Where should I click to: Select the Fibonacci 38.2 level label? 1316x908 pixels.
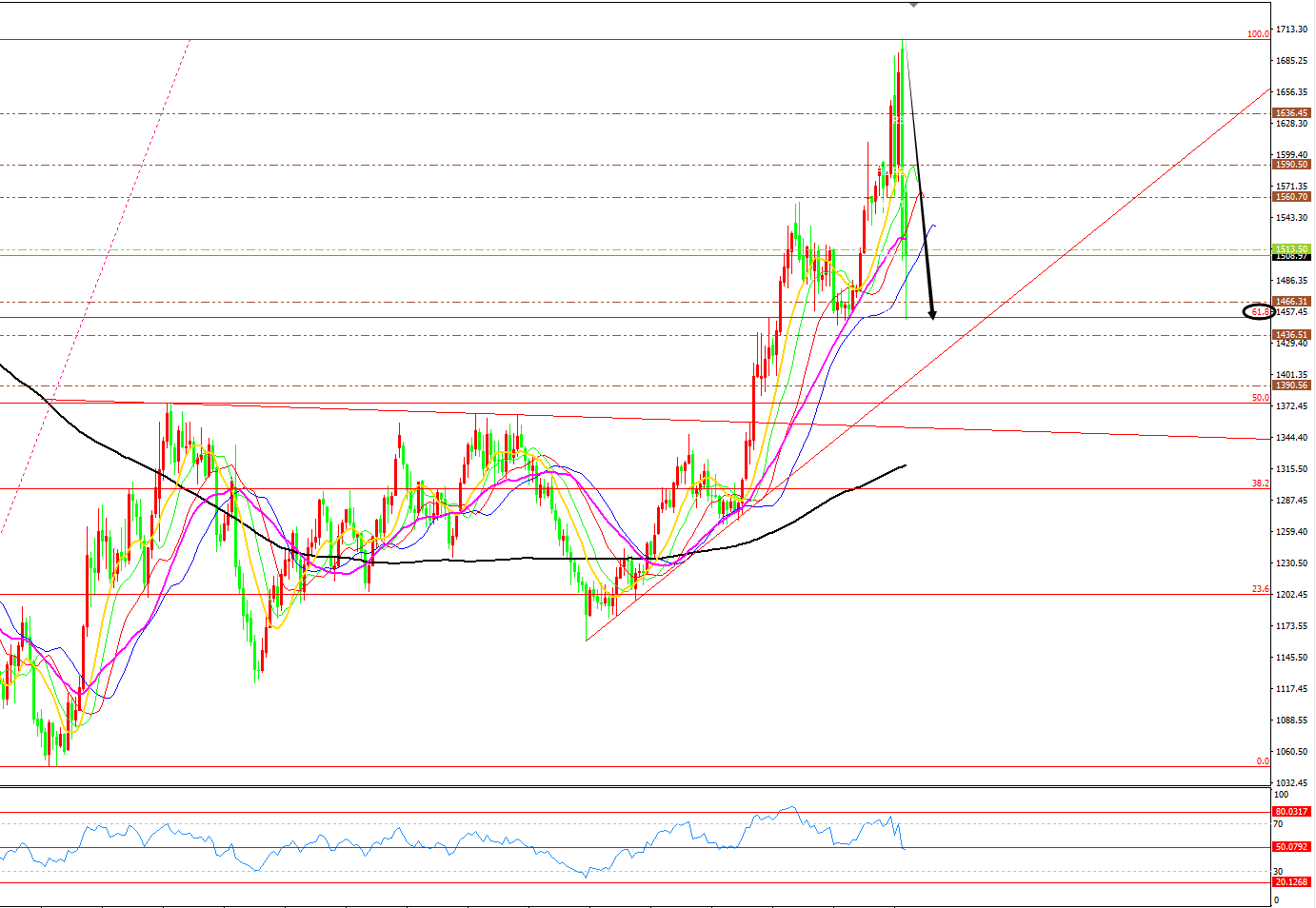tap(1260, 484)
